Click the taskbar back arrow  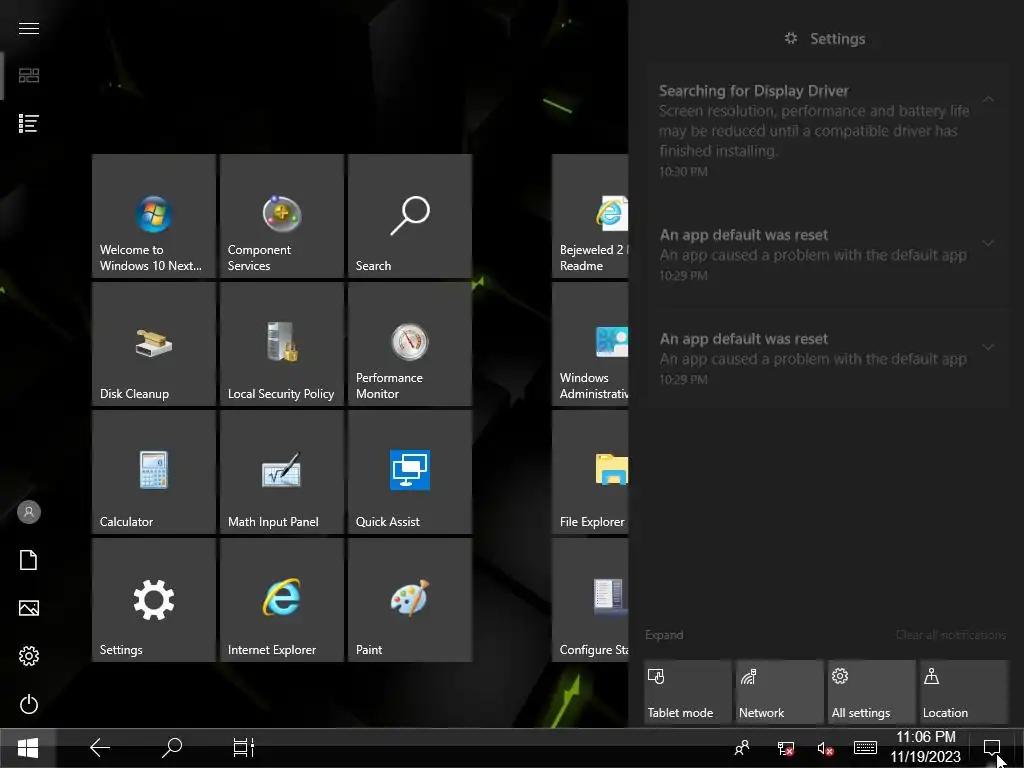[99, 748]
